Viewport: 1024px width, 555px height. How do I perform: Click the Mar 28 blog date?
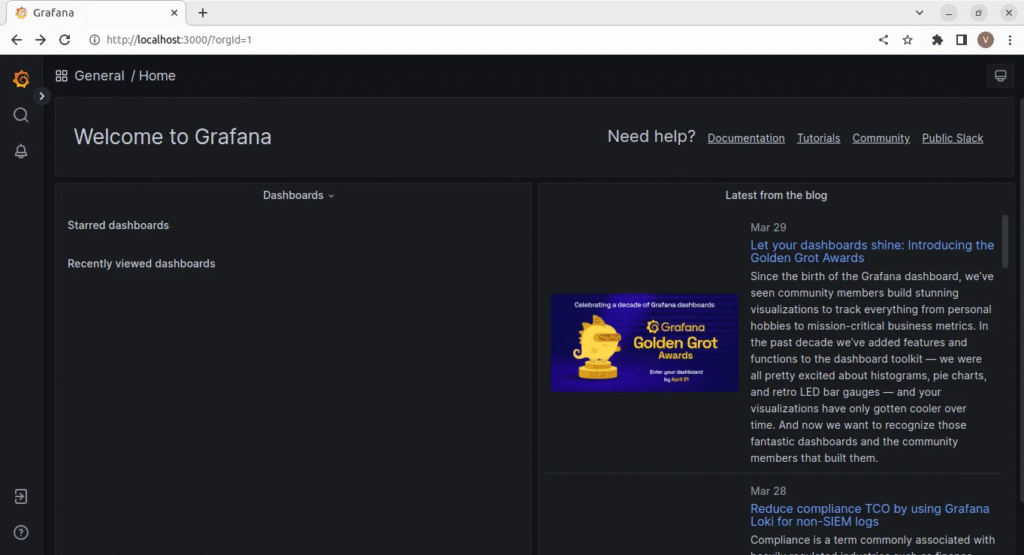pos(768,491)
